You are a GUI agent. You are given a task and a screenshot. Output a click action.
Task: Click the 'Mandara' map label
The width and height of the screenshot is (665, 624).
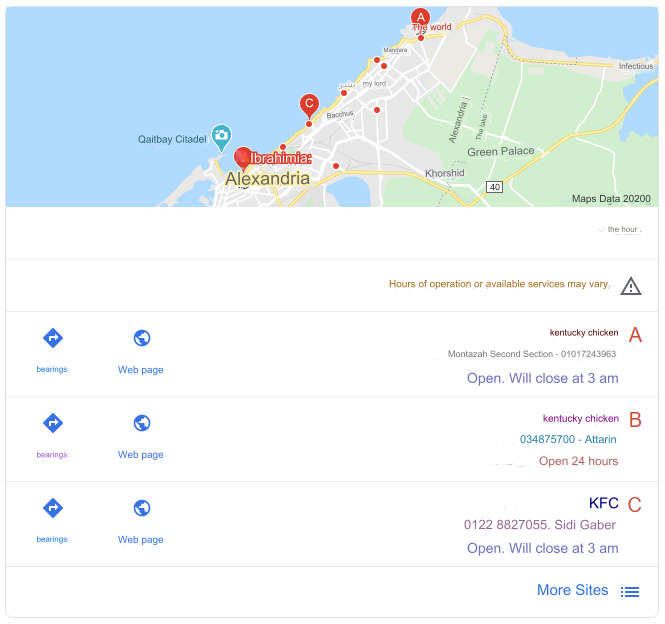pyautogui.click(x=395, y=50)
